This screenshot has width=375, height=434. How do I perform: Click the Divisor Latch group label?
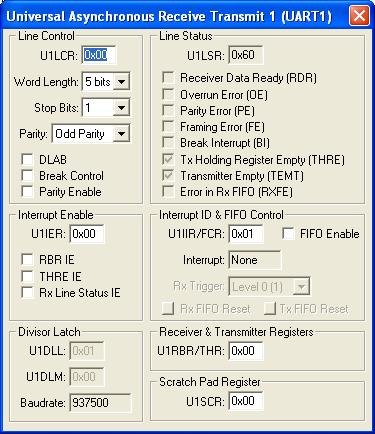(49, 332)
